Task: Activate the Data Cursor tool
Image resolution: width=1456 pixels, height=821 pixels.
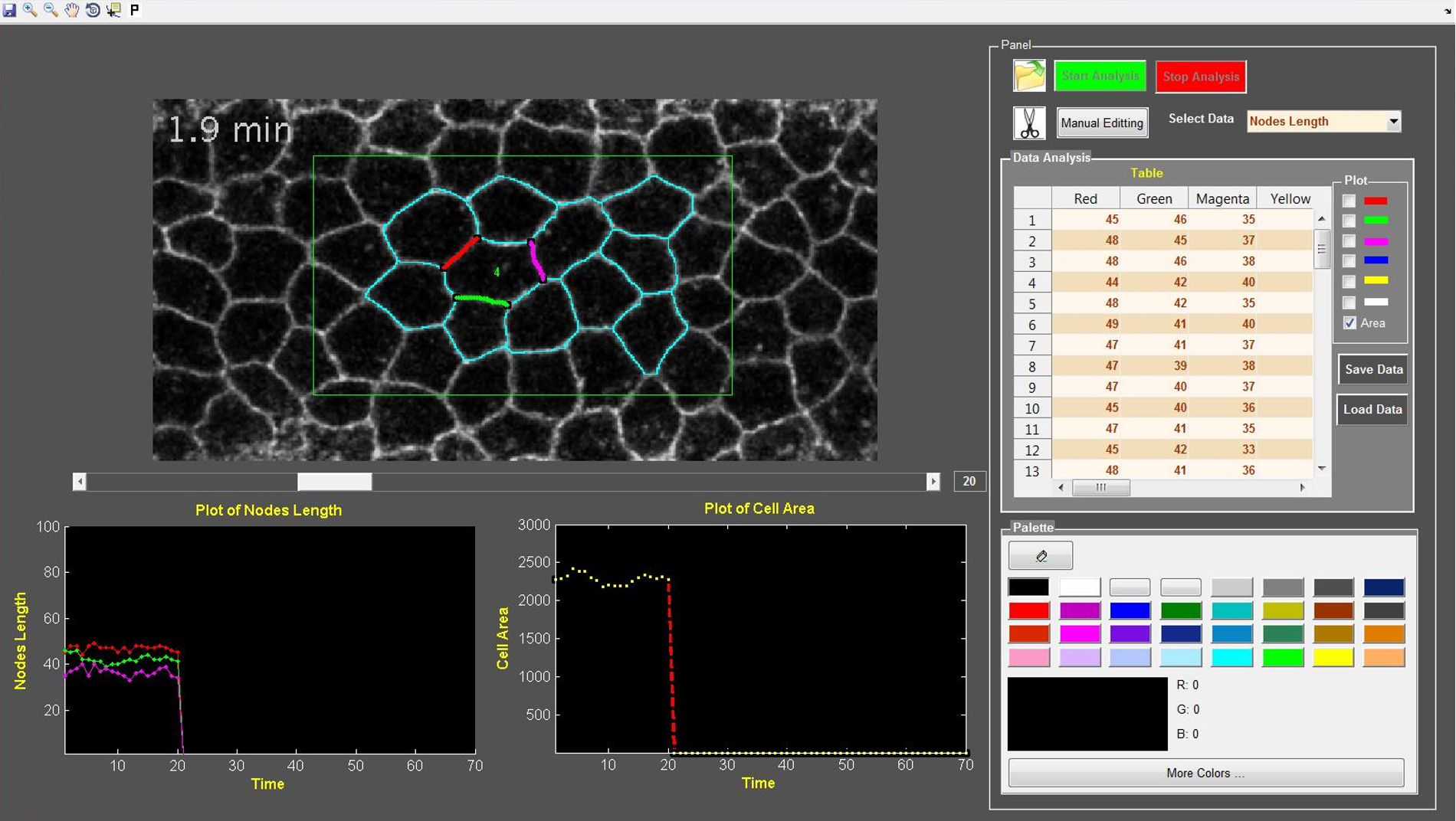Action: 113,10
